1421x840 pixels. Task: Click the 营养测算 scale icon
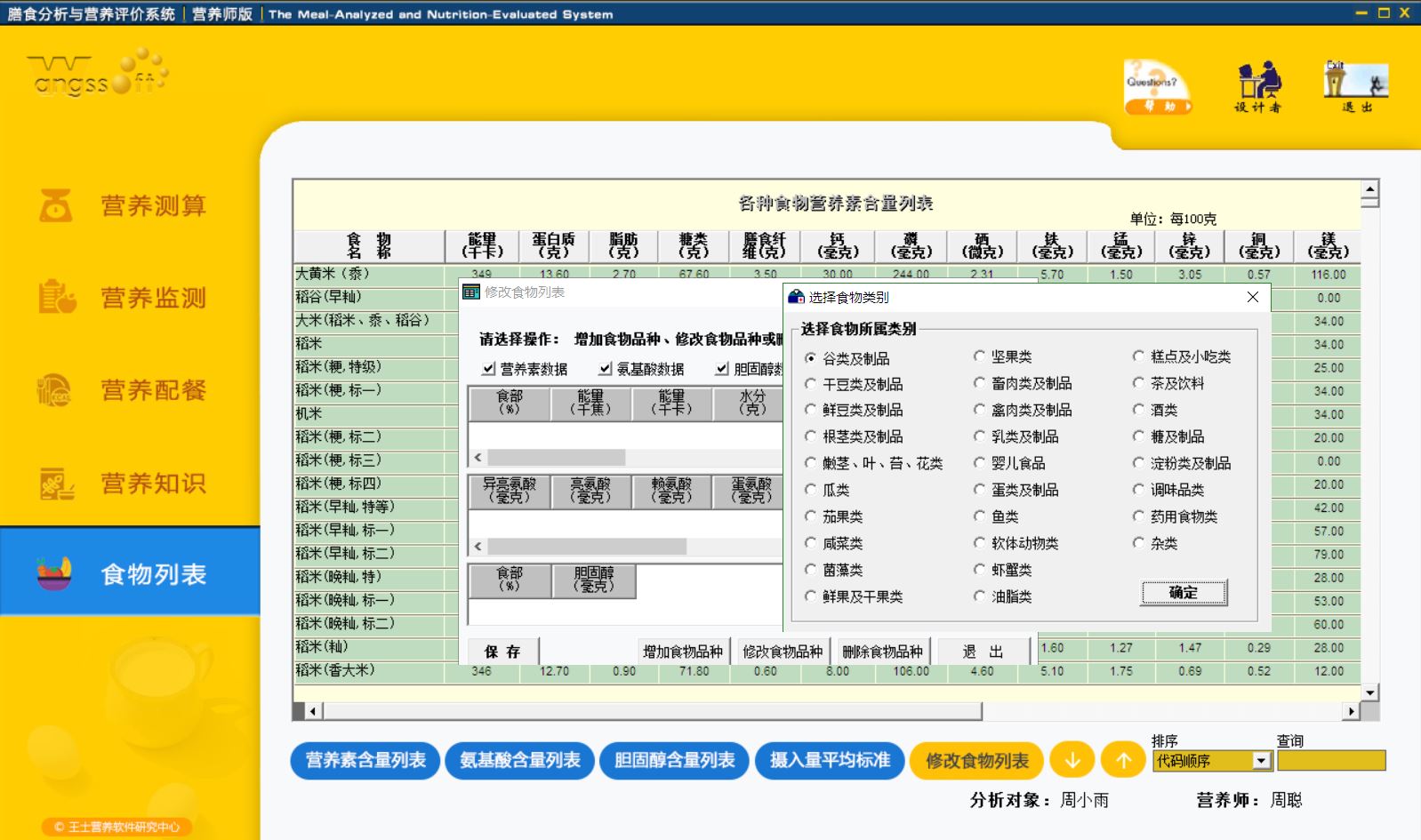pyautogui.click(x=56, y=205)
